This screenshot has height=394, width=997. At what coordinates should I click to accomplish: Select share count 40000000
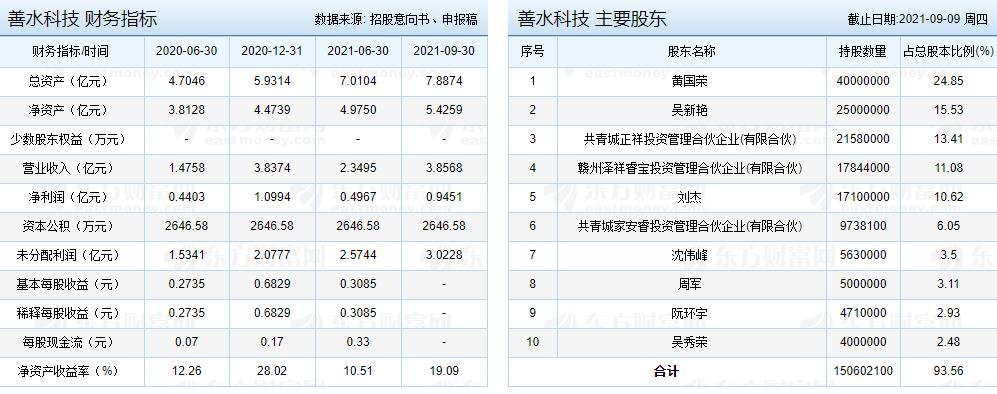tap(863, 81)
